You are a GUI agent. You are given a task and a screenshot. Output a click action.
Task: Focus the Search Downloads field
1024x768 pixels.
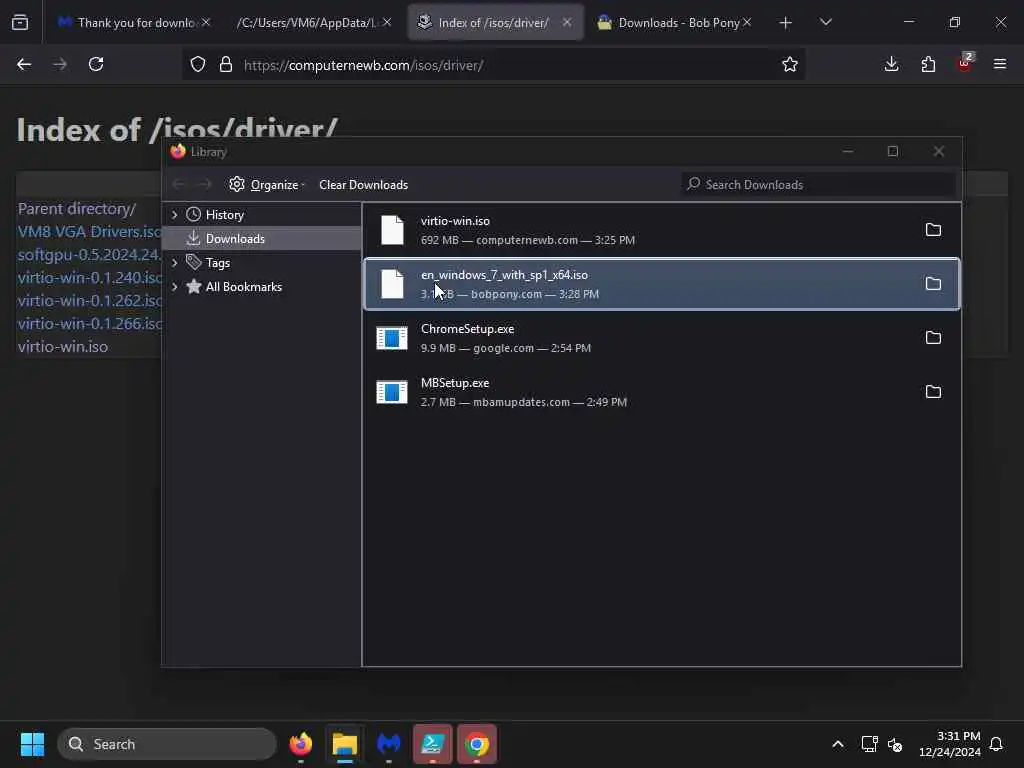click(x=819, y=185)
